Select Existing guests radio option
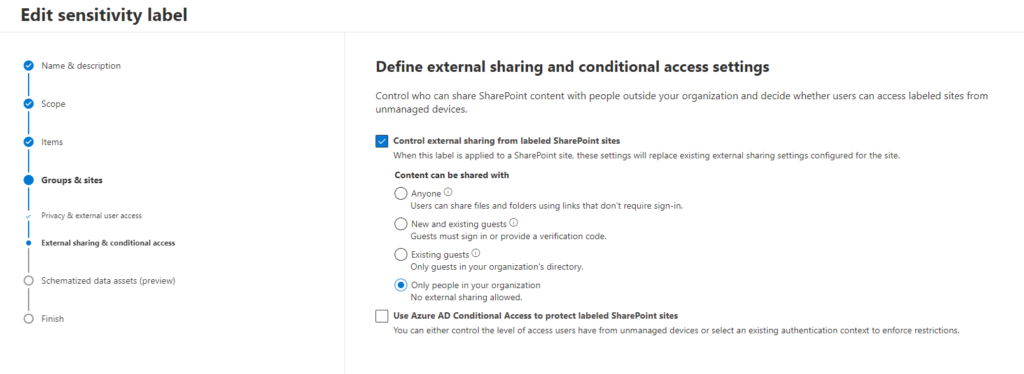Image resolution: width=1024 pixels, height=374 pixels. coord(401,255)
